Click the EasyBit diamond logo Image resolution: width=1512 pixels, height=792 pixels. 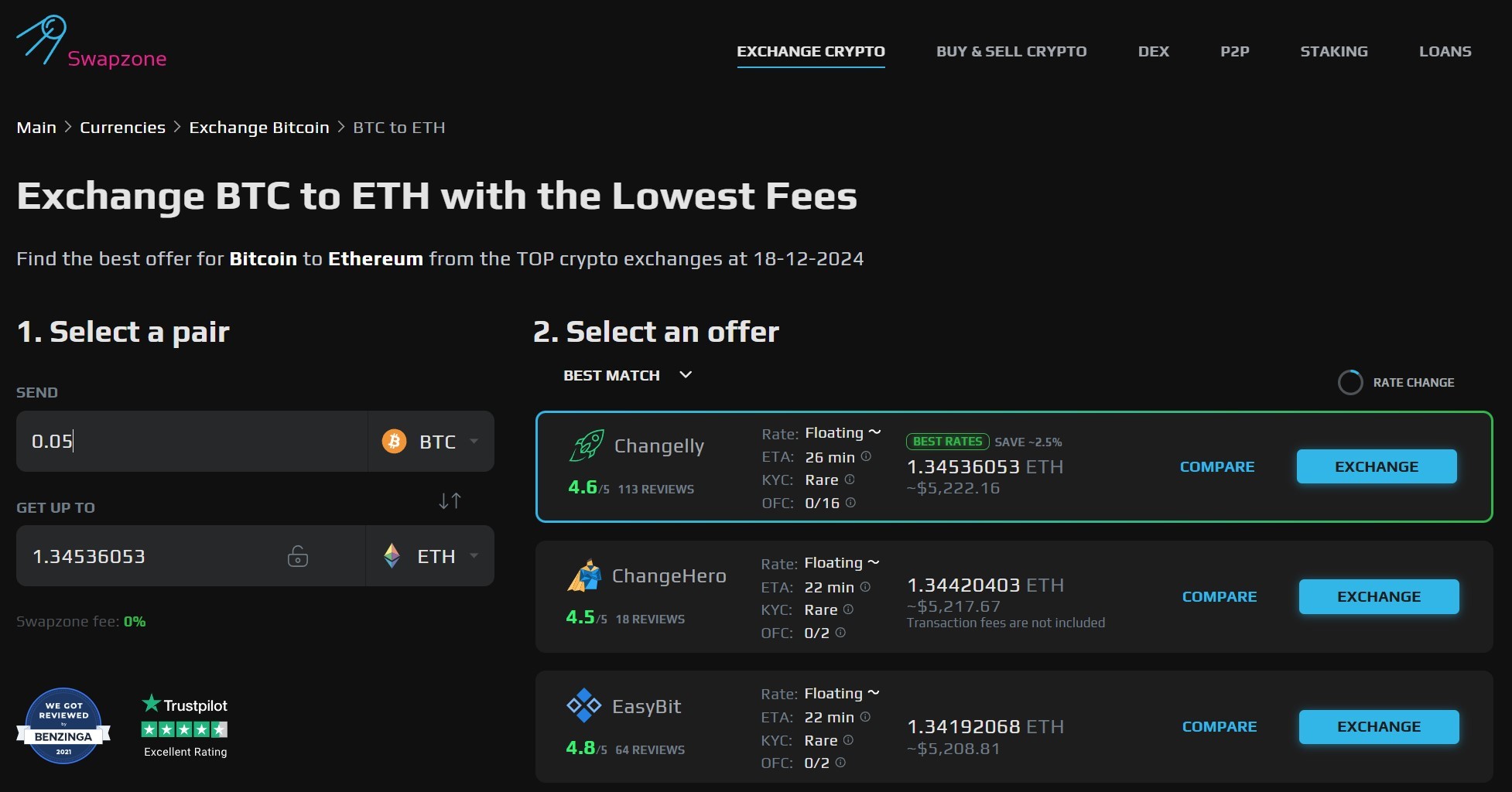coord(584,705)
